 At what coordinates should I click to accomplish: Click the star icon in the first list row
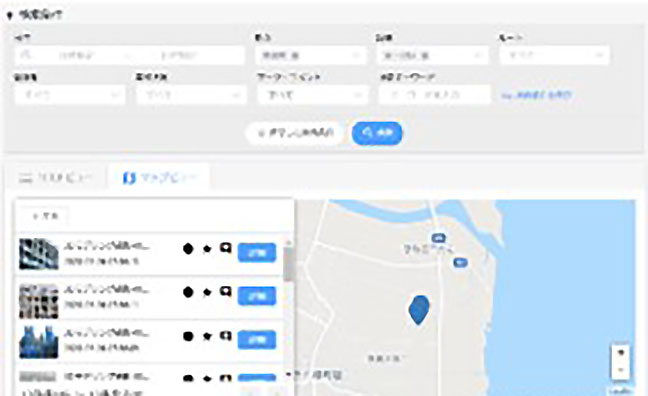[x=207, y=248]
